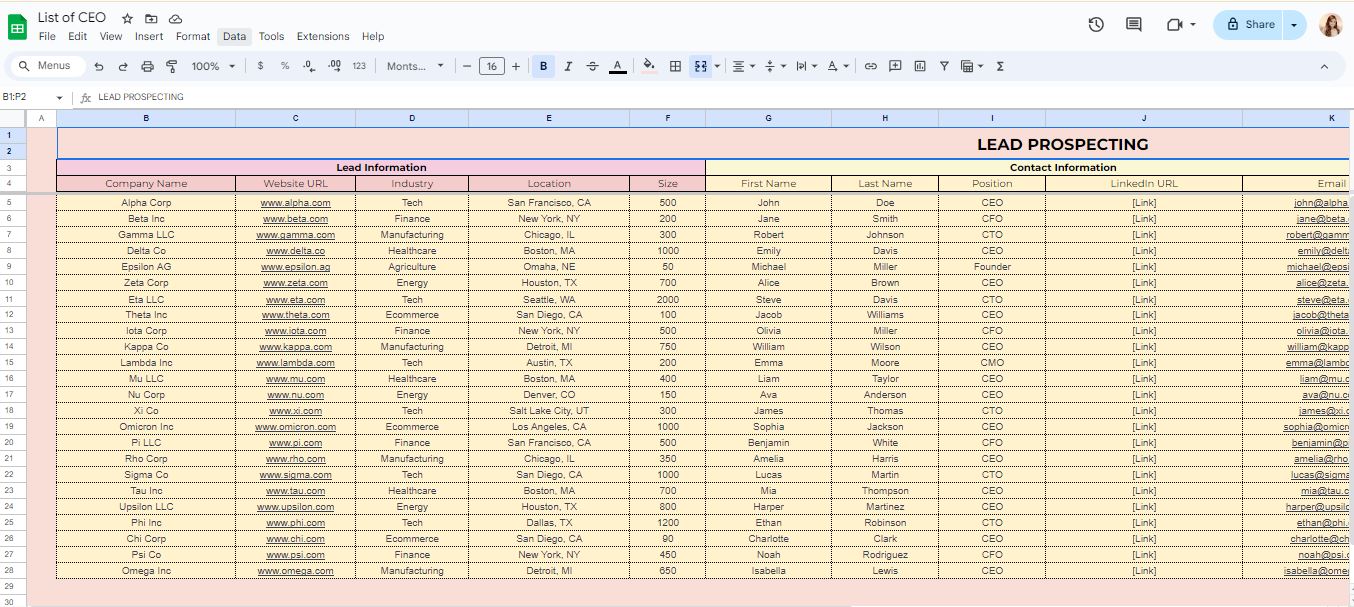Image resolution: width=1354 pixels, height=607 pixels.
Task: Open the Share options dropdown arrow
Action: click(x=1295, y=24)
